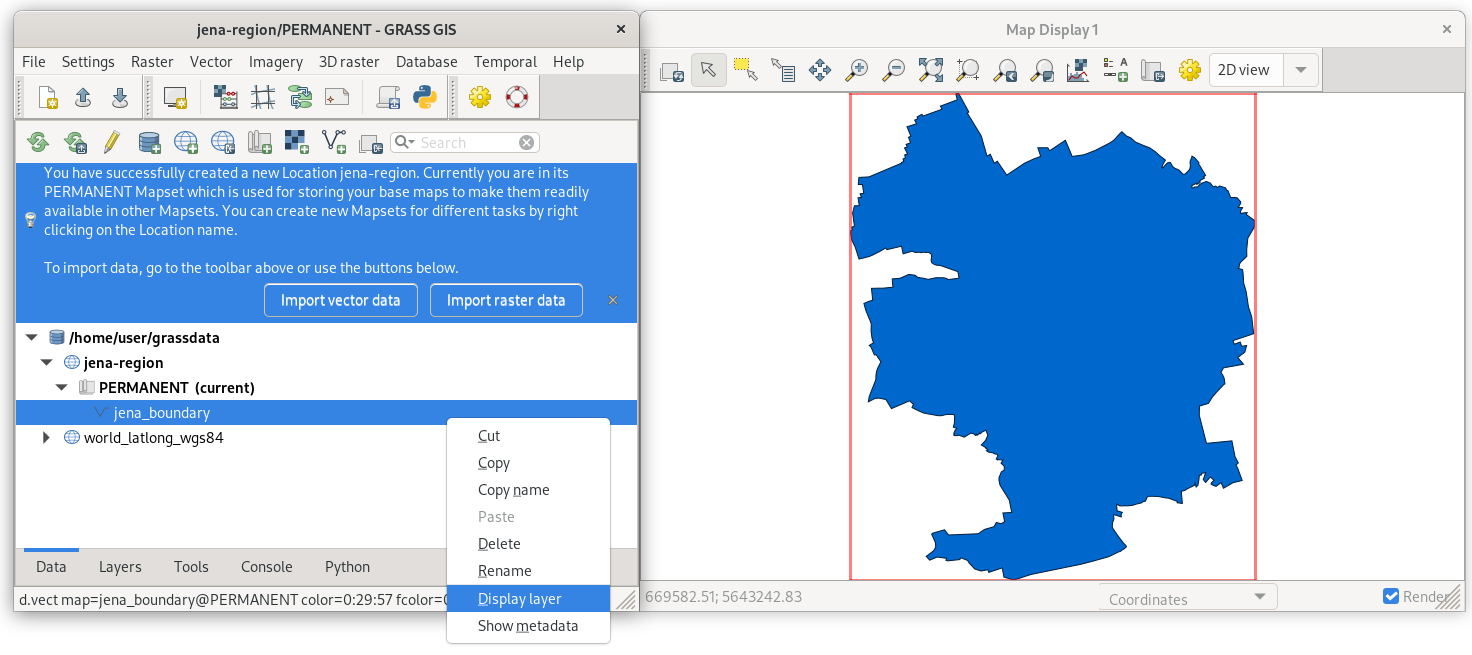Reload the GRASS database tree

coord(38,142)
